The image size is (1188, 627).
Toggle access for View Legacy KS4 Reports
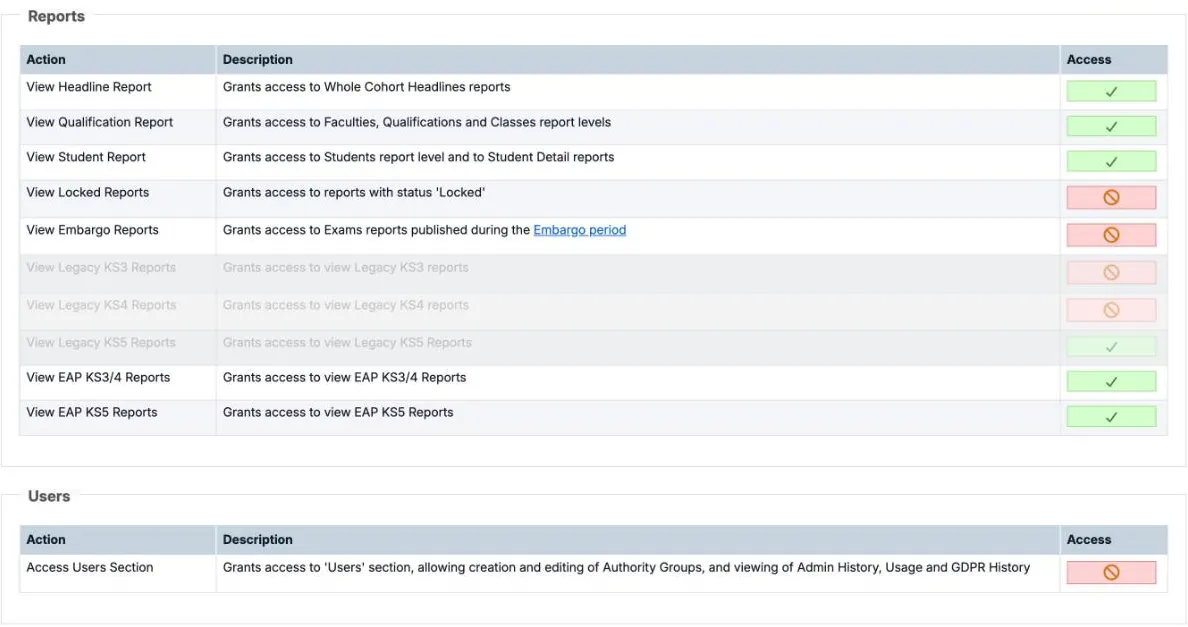pos(1111,310)
